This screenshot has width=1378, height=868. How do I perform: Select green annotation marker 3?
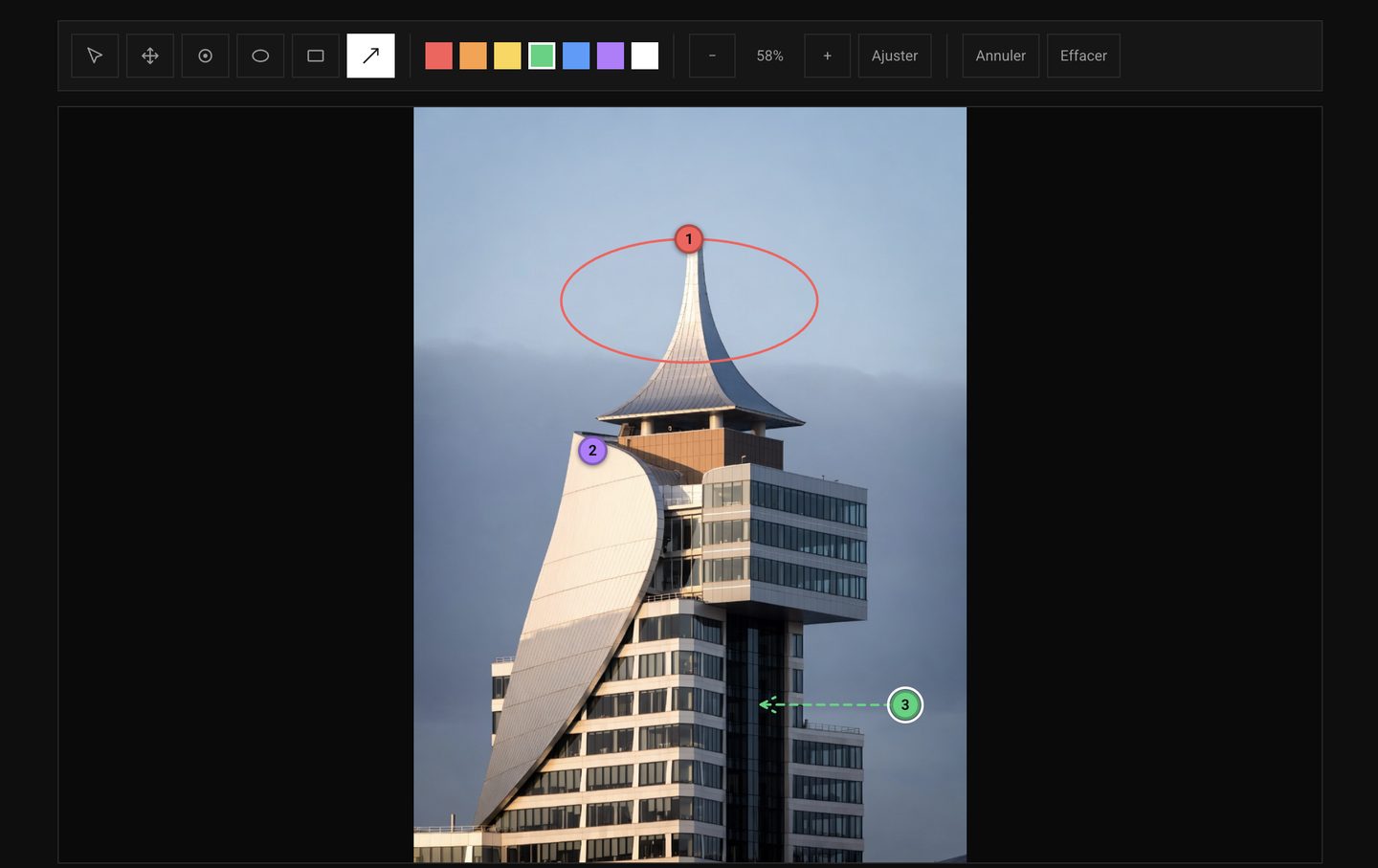pyautogui.click(x=905, y=705)
